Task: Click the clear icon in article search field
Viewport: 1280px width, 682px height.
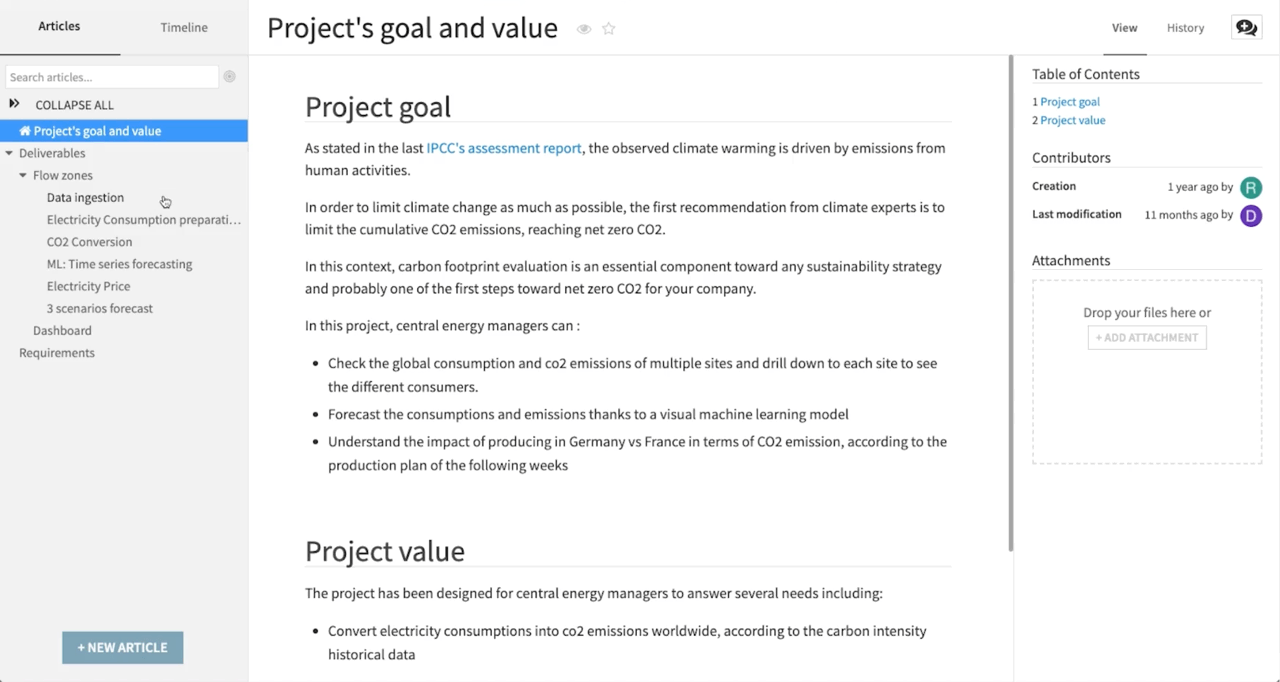Action: [229, 77]
